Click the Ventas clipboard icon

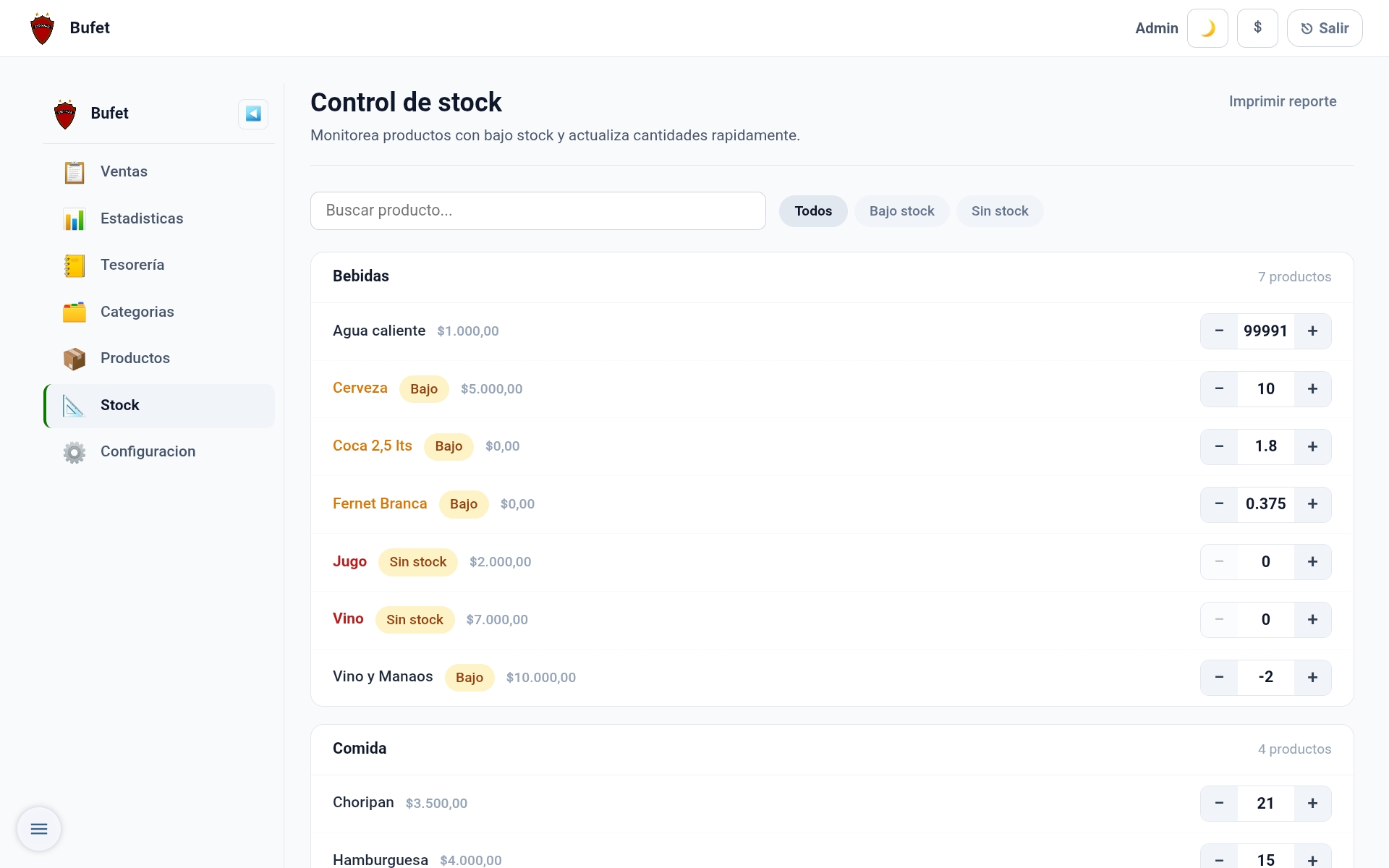tap(75, 172)
